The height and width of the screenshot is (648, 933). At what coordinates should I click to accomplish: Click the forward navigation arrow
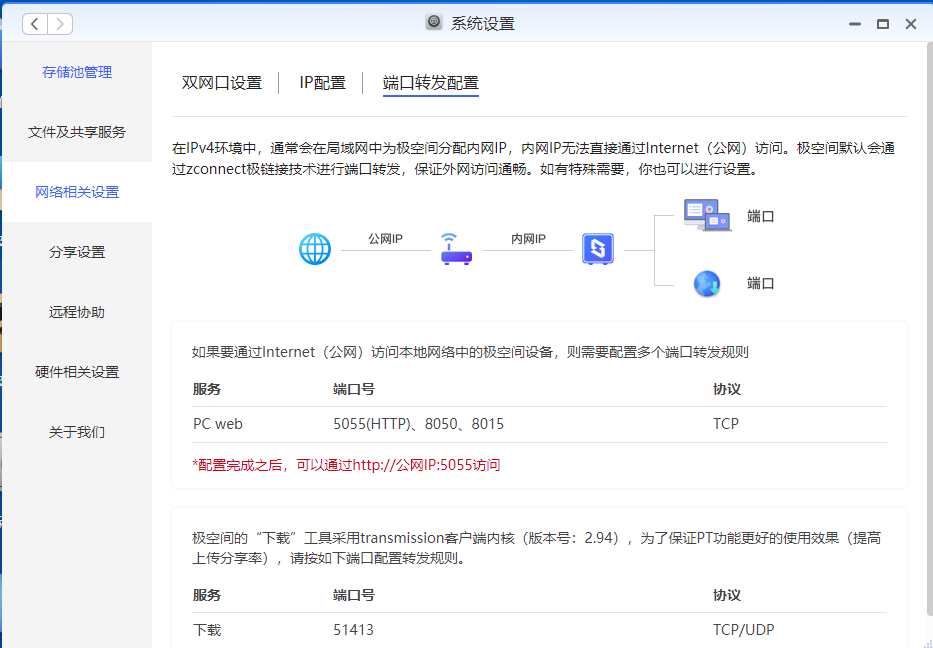pyautogui.click(x=60, y=24)
